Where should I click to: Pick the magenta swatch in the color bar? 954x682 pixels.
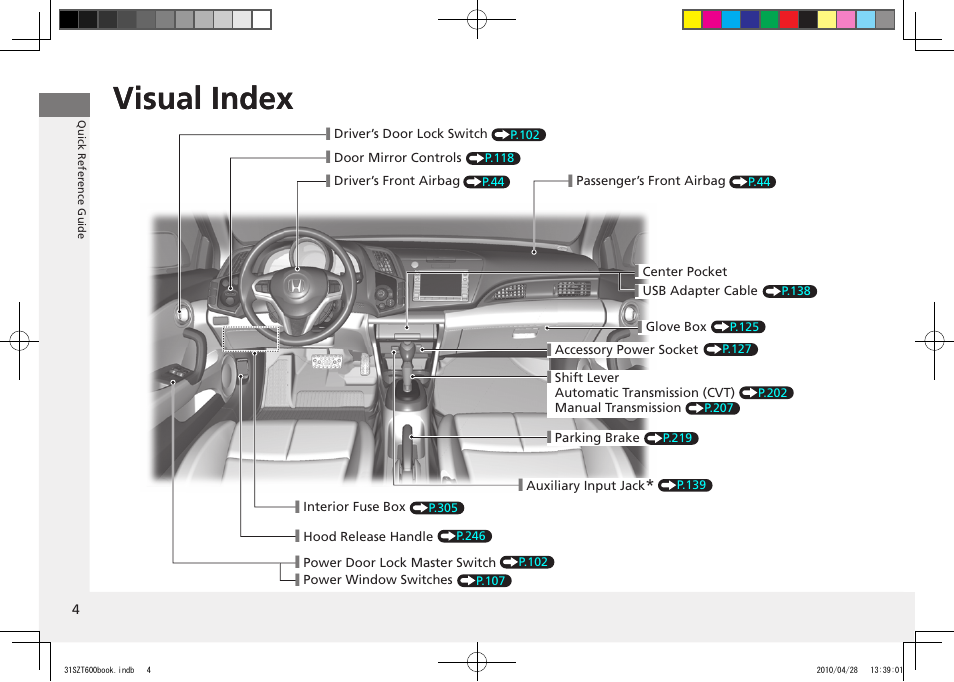tap(711, 19)
